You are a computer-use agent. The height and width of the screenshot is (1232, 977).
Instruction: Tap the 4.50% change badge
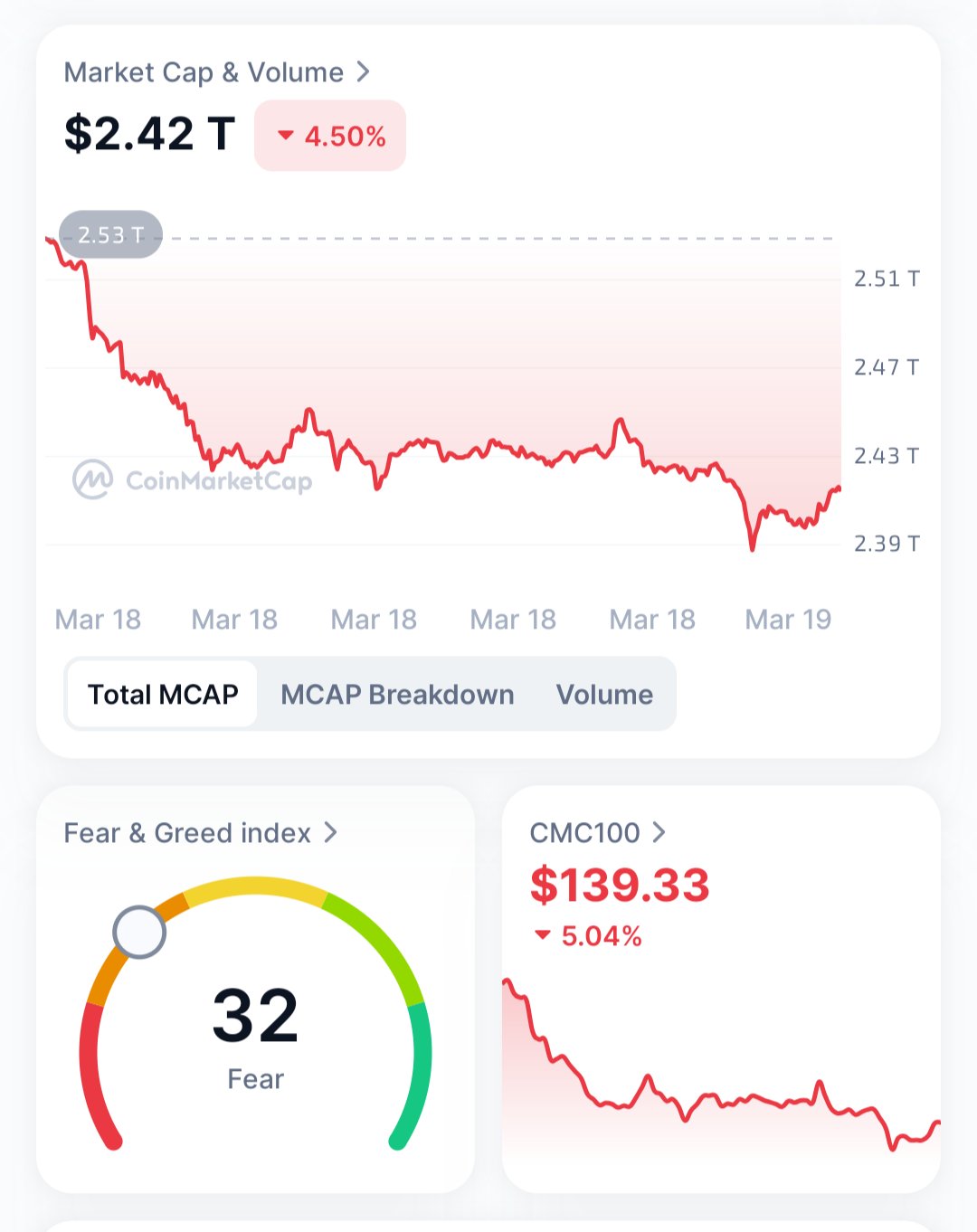pyautogui.click(x=330, y=136)
